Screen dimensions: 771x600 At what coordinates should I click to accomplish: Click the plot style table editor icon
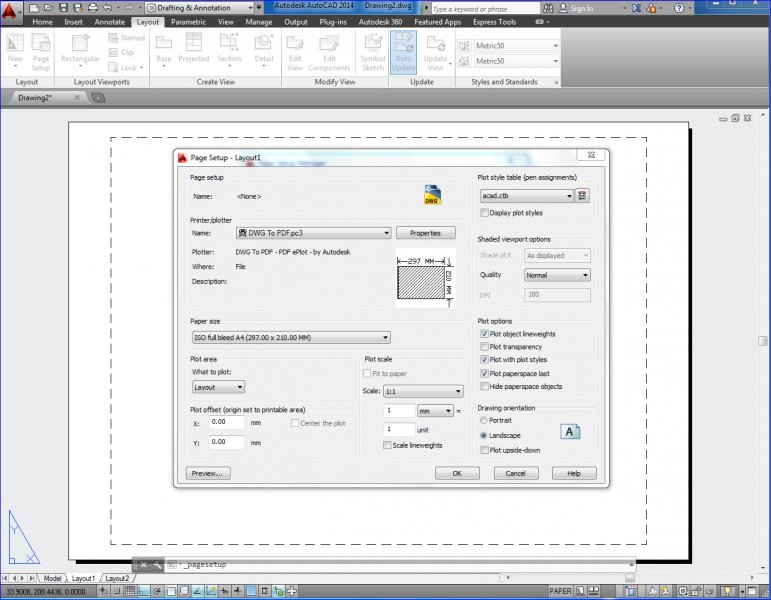[582, 196]
